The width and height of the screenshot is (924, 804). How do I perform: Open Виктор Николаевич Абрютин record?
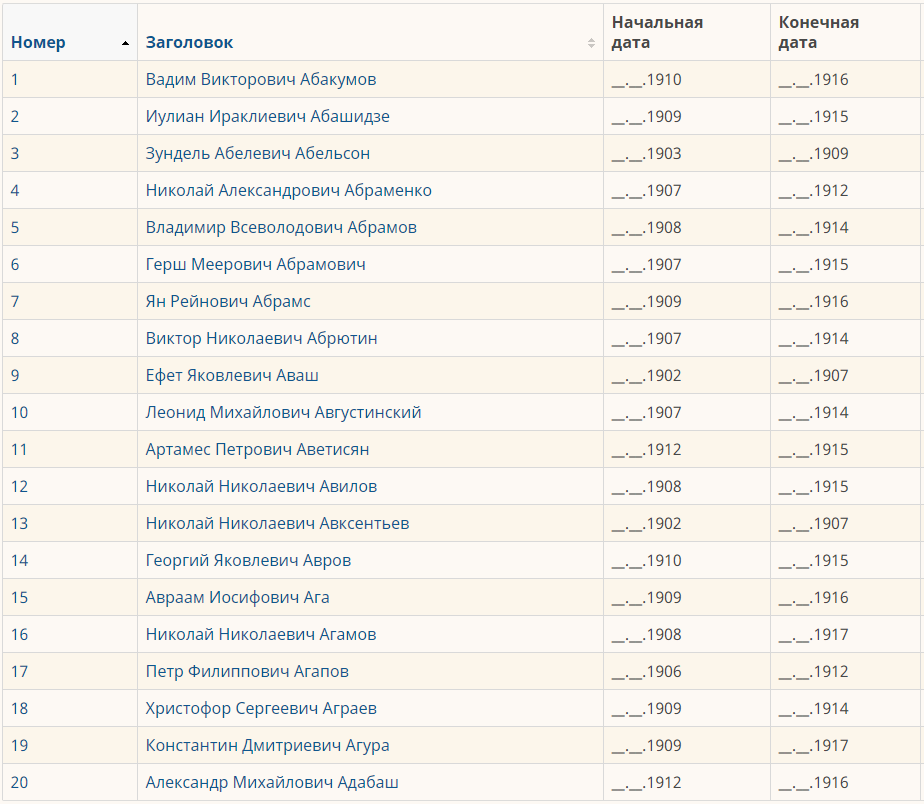point(261,338)
